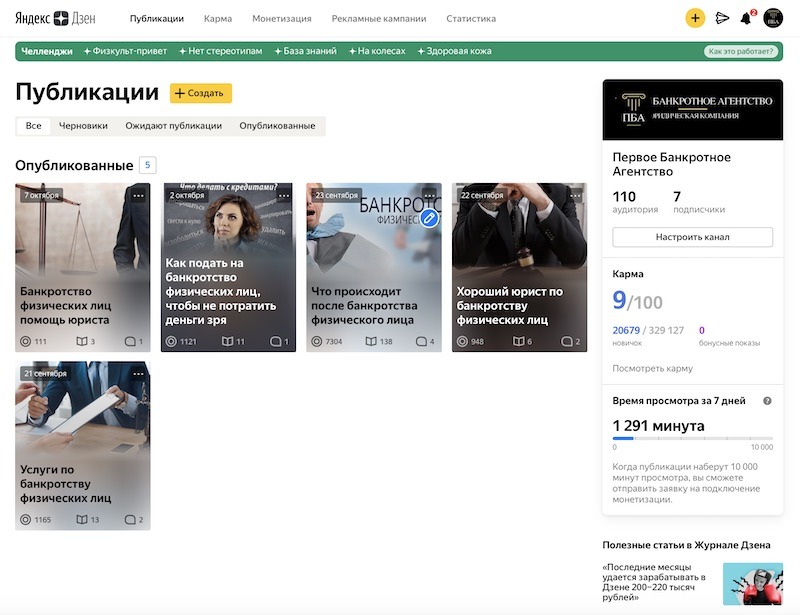Select the Все filter tab

[x=34, y=126]
